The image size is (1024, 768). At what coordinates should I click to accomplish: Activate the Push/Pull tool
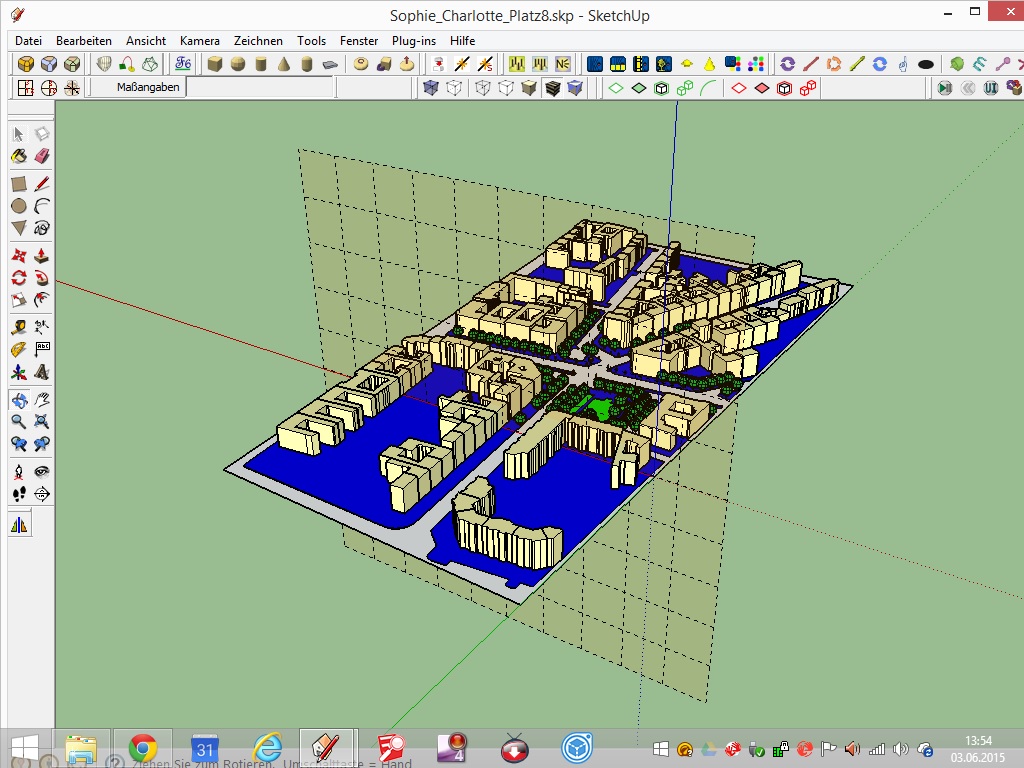click(x=42, y=255)
